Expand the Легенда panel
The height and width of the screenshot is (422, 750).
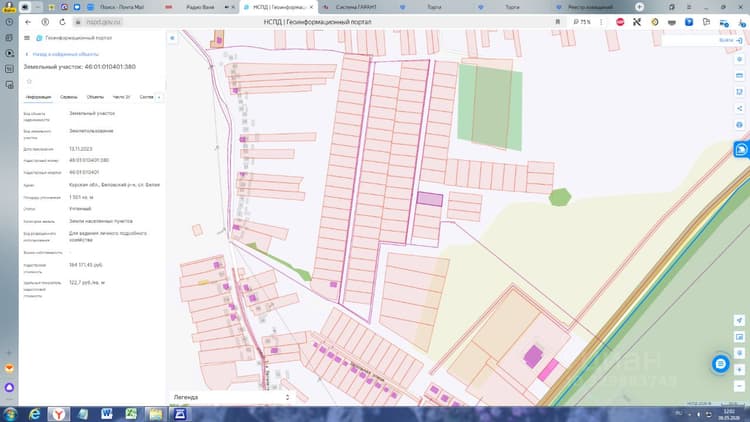pos(231,397)
